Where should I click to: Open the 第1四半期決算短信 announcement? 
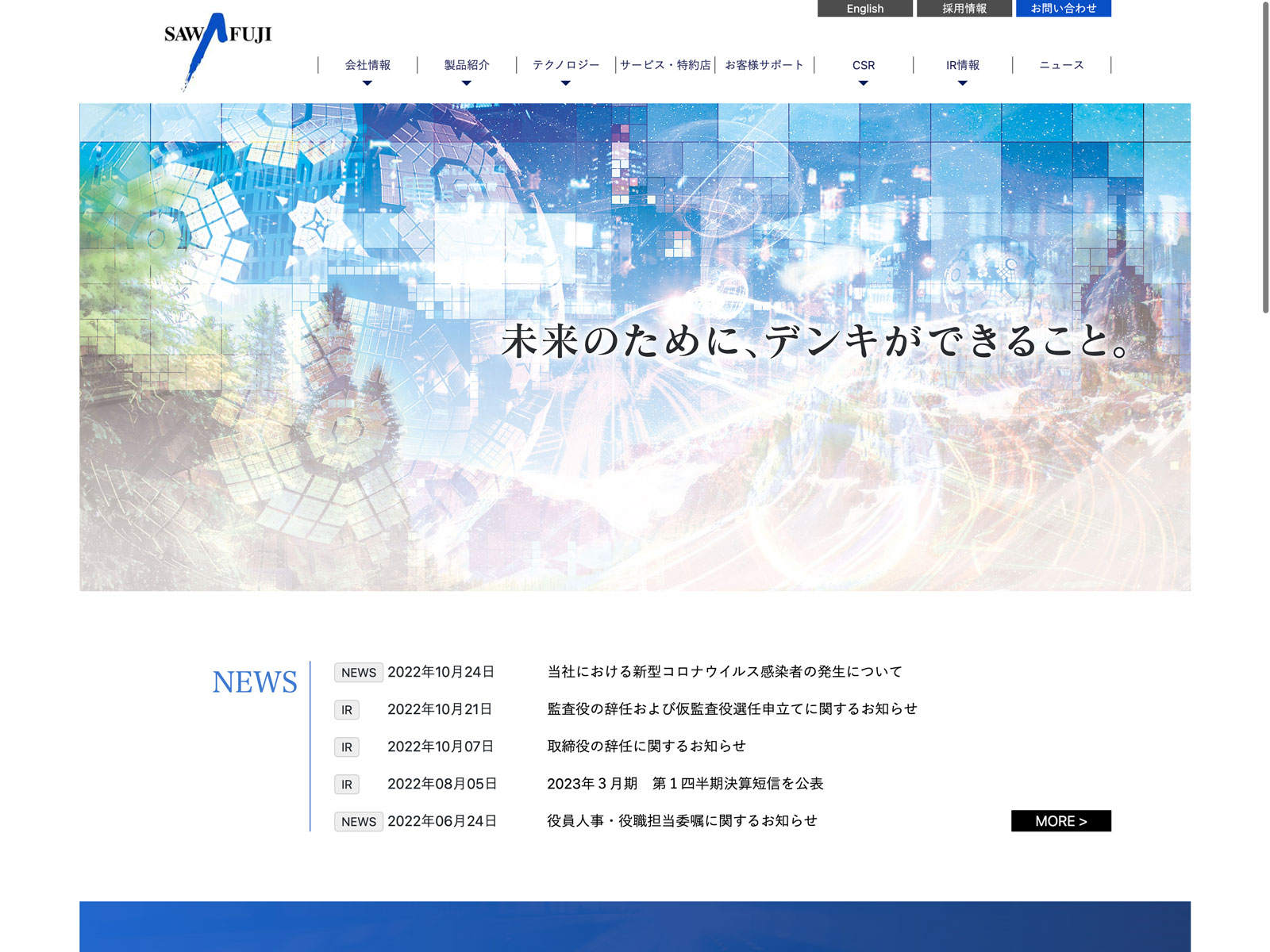click(x=685, y=784)
